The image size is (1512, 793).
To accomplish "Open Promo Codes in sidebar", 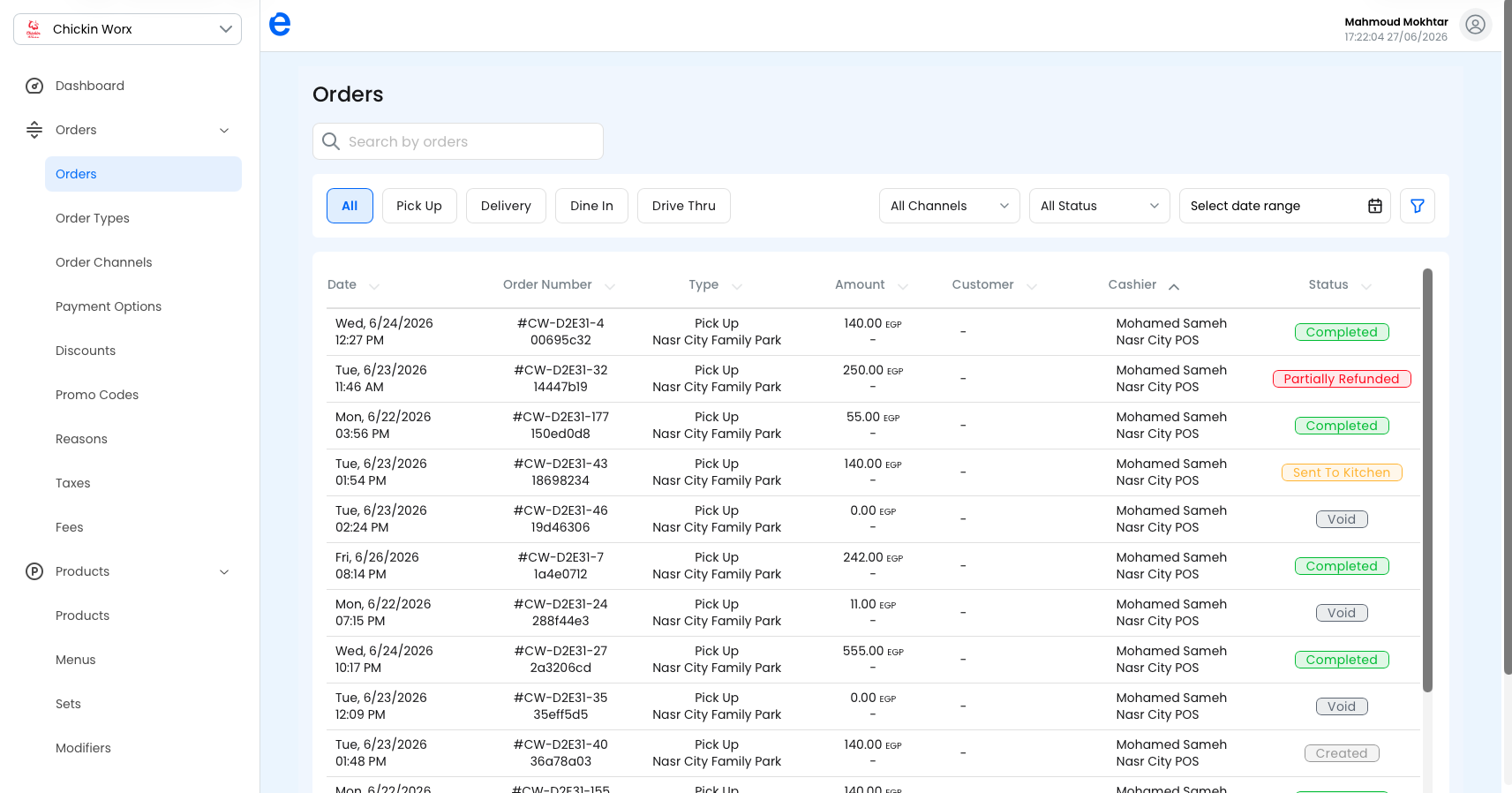I will coord(97,395).
